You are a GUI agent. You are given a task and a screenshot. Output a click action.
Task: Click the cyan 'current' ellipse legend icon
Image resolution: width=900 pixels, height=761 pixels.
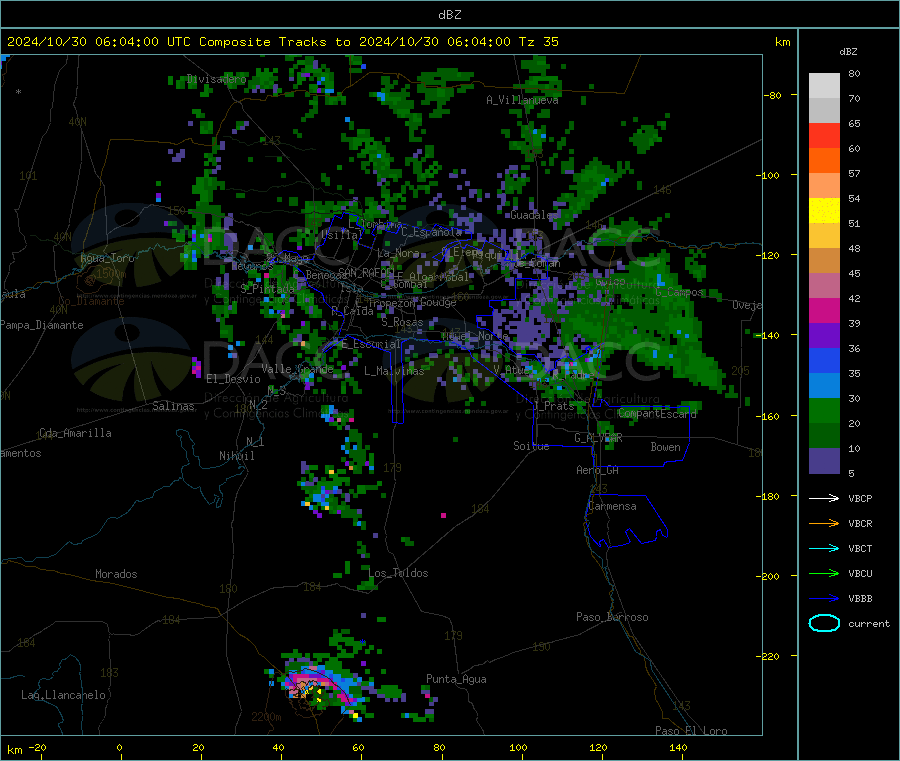click(x=824, y=623)
